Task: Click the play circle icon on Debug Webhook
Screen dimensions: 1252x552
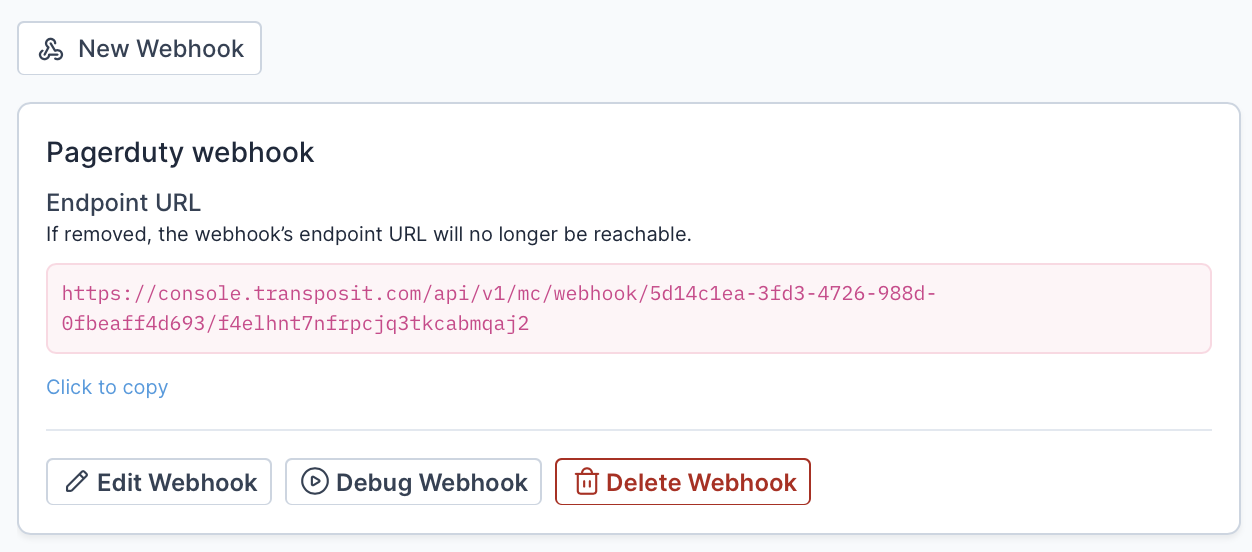Action: click(314, 482)
